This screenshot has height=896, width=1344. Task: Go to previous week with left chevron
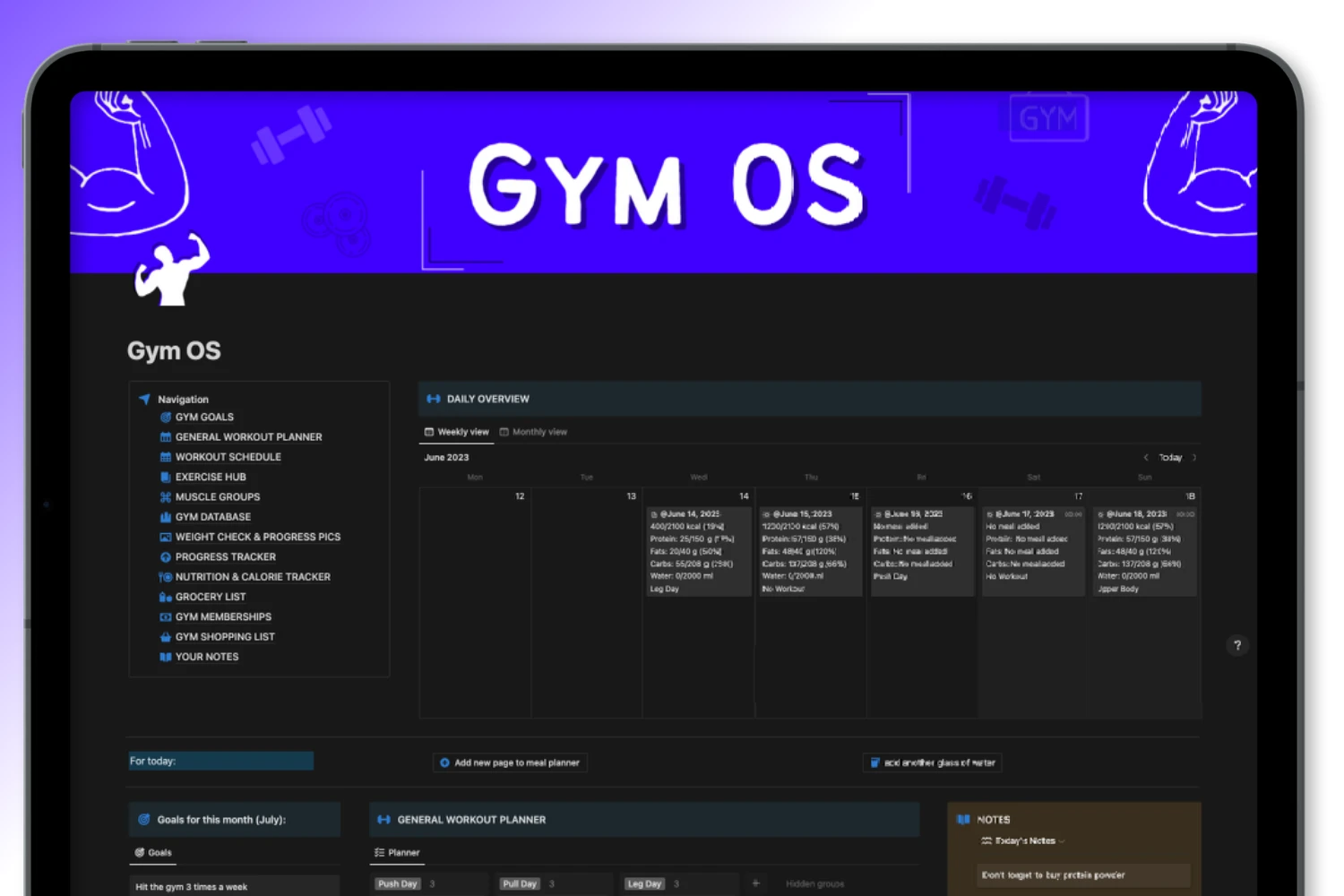pos(1146,458)
